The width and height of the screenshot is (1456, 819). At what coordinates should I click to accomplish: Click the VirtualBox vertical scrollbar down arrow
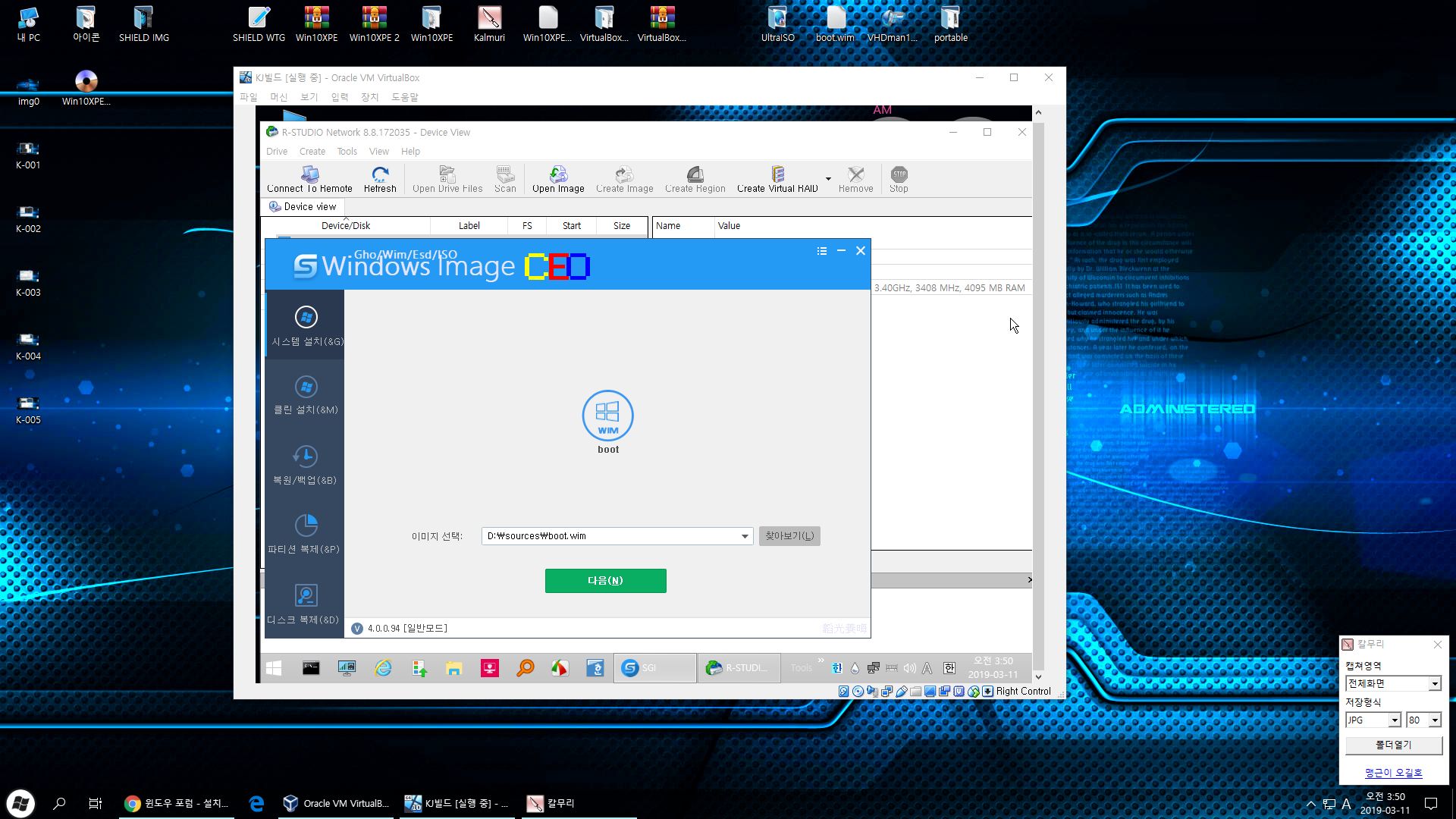(x=1038, y=677)
